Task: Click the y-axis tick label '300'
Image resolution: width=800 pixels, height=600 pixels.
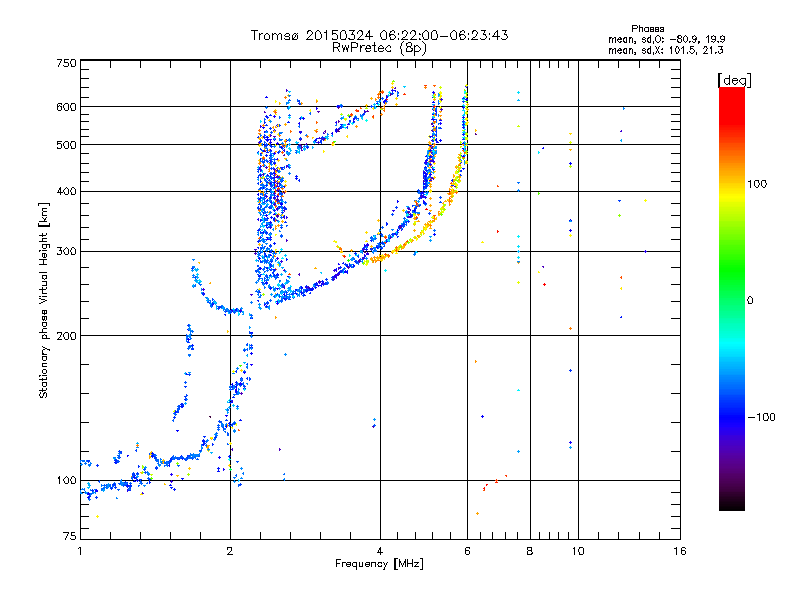Action: point(66,252)
